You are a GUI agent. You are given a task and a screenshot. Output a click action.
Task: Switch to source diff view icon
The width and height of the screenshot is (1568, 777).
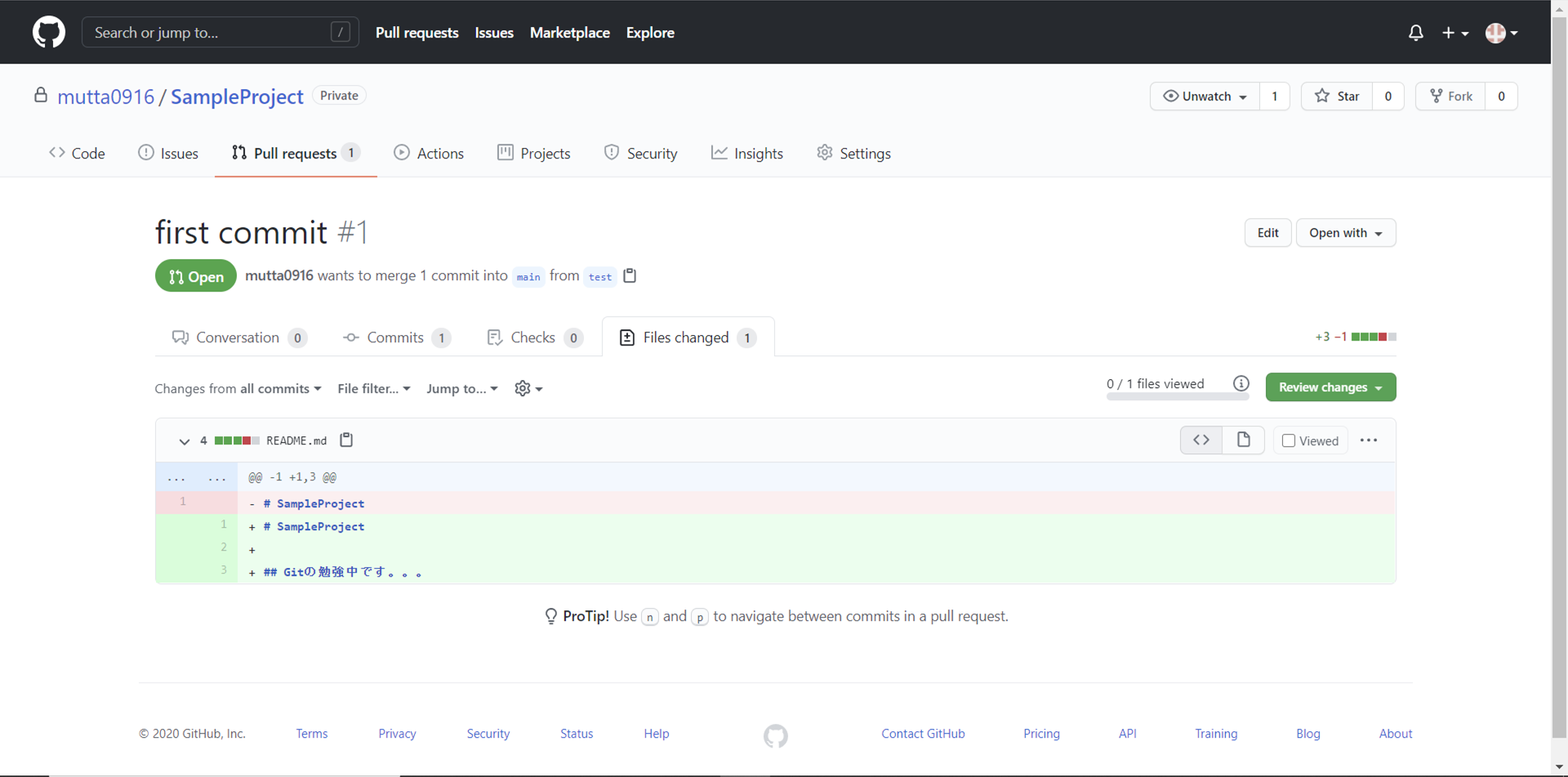click(1201, 440)
